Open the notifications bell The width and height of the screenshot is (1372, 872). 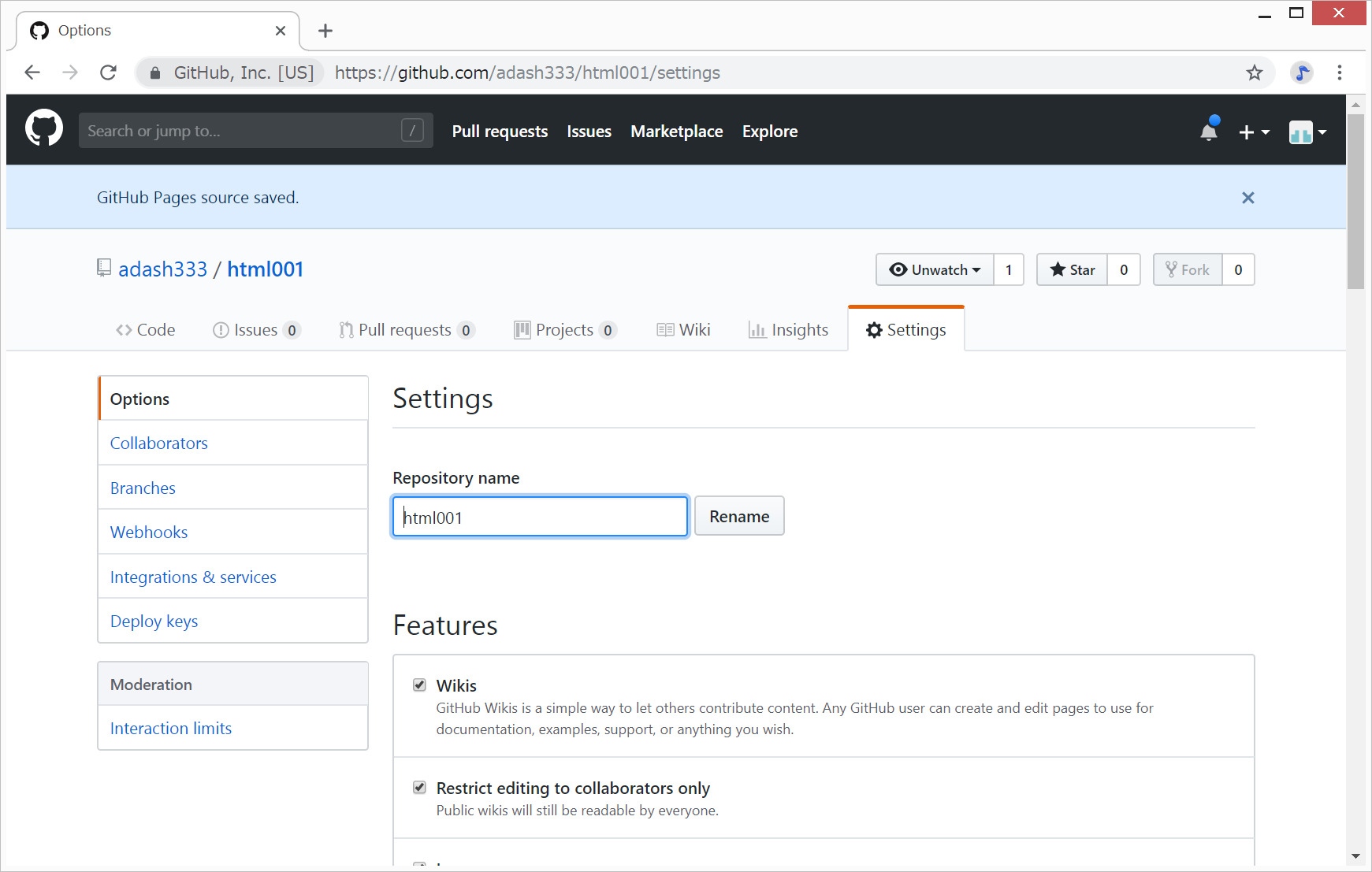[x=1209, y=131]
